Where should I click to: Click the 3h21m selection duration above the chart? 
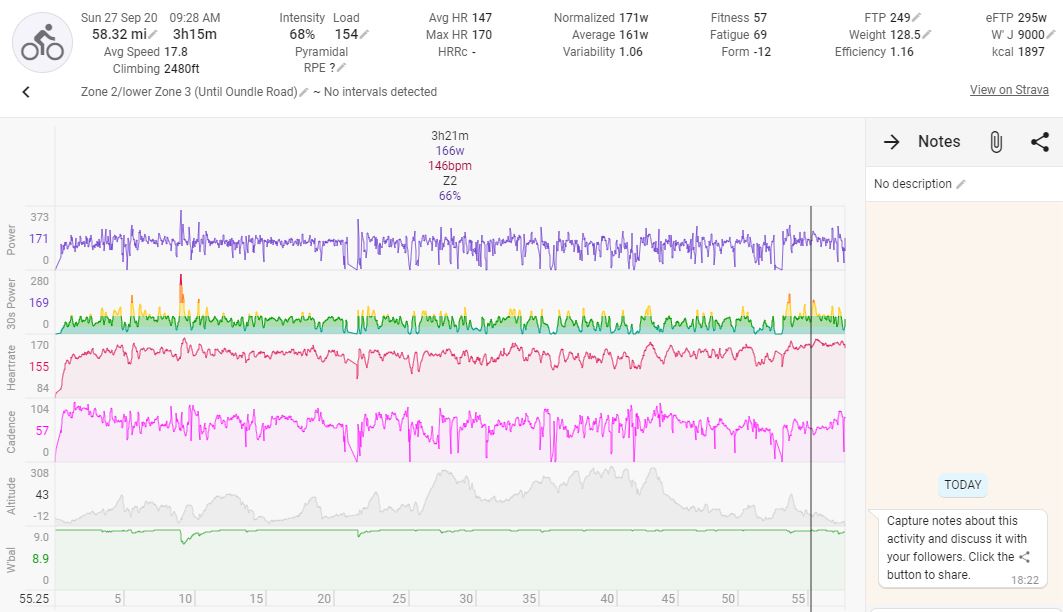point(450,136)
